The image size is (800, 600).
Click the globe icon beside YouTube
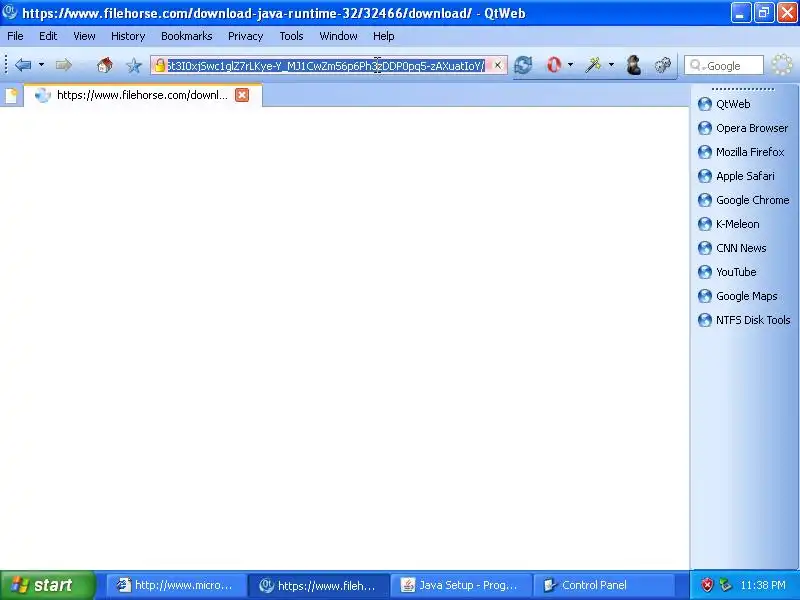pos(705,272)
